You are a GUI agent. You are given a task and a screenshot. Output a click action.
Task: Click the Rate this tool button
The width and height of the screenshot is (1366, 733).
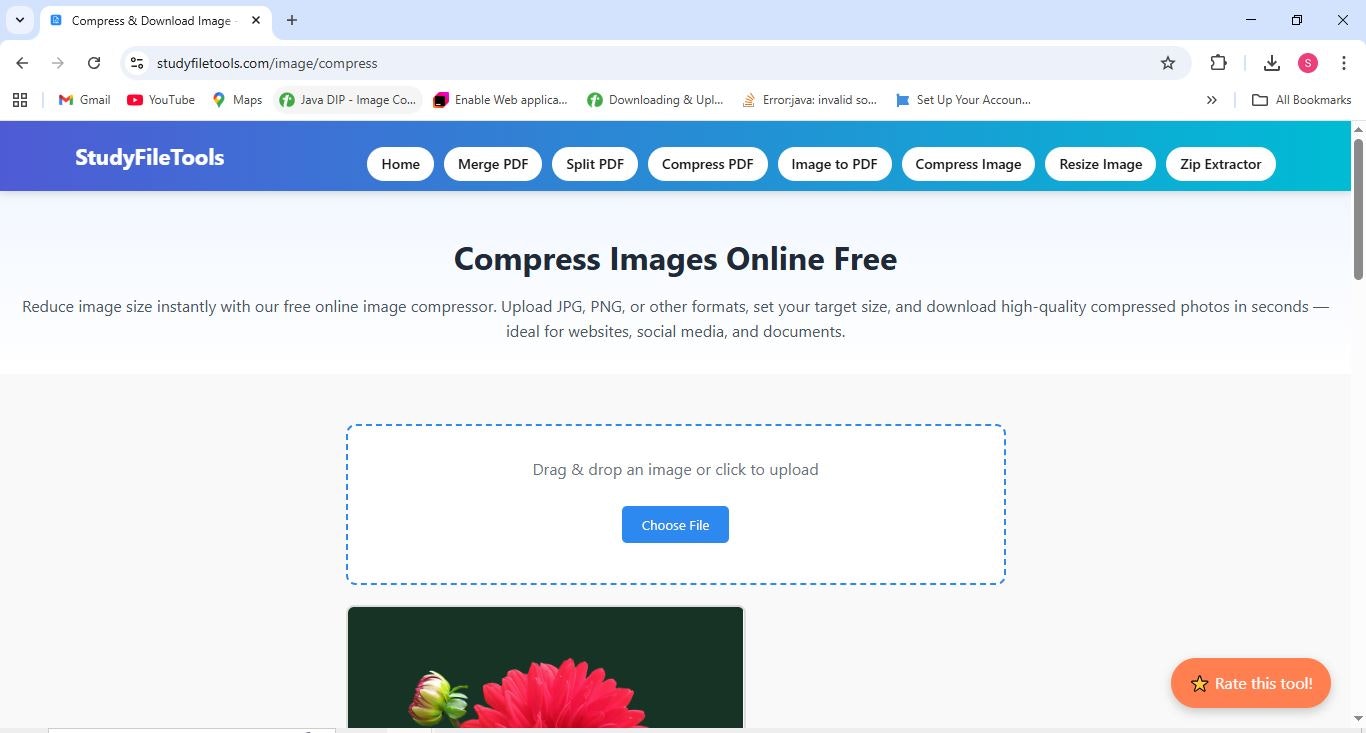[x=1250, y=683]
